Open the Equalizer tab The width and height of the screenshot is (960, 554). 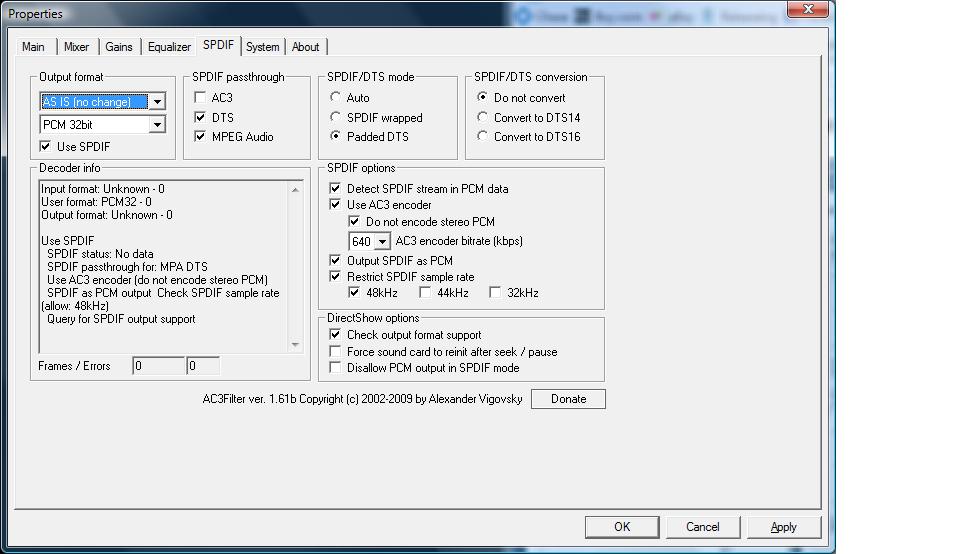[169, 47]
